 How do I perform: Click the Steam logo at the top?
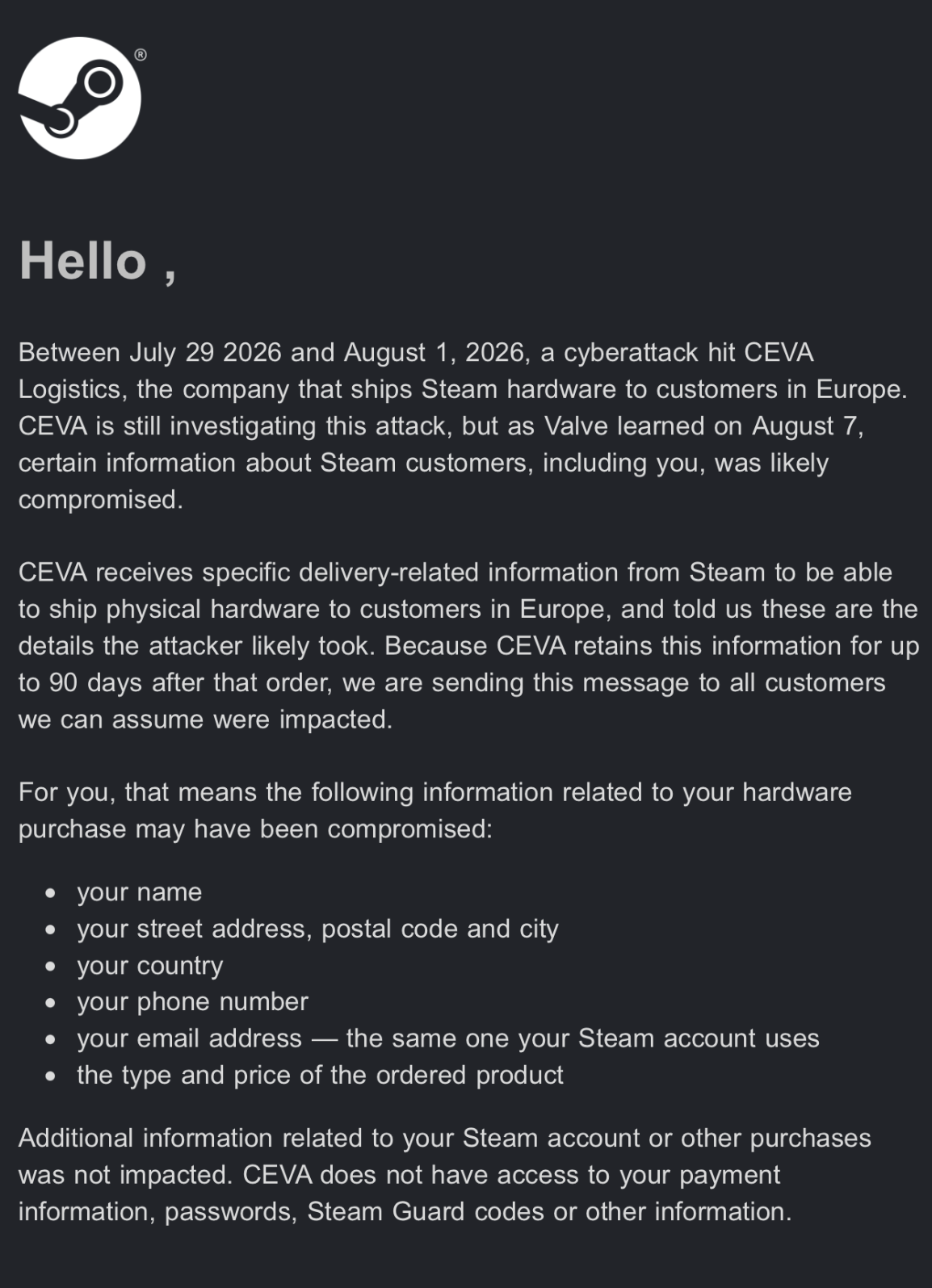pos(79,98)
